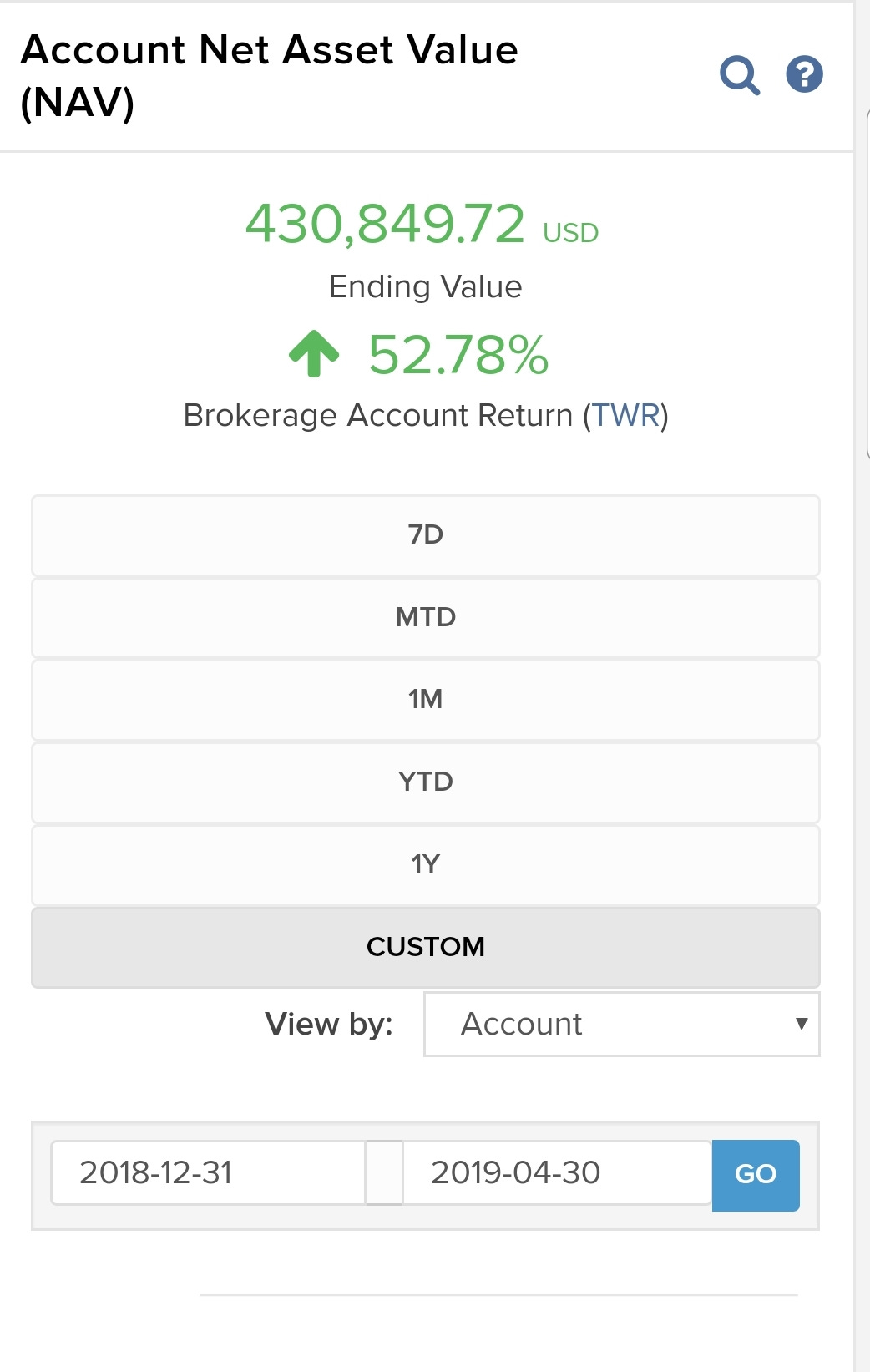Click the USD currency label

click(x=571, y=233)
